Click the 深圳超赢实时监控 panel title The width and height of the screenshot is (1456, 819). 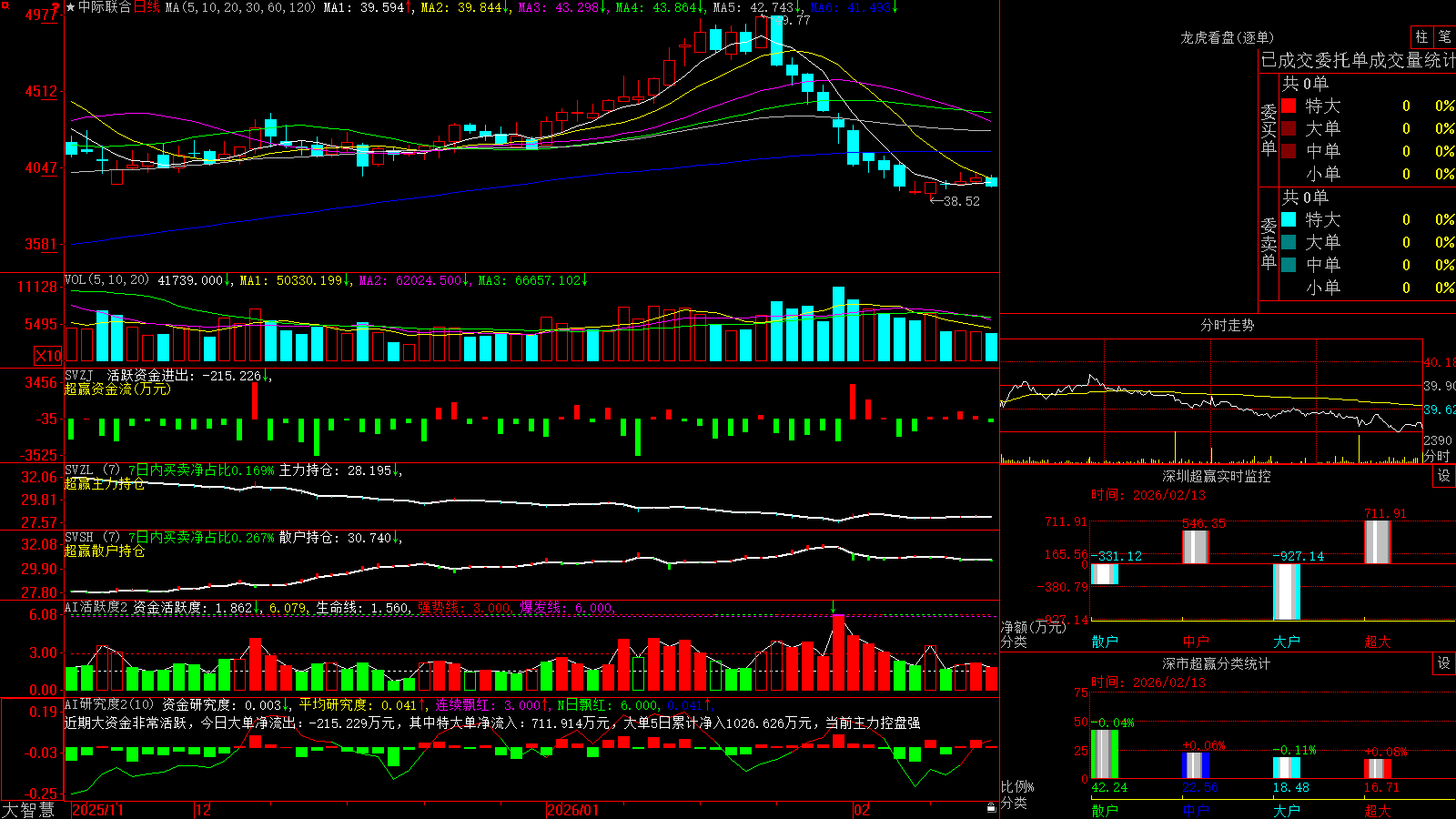click(1216, 476)
